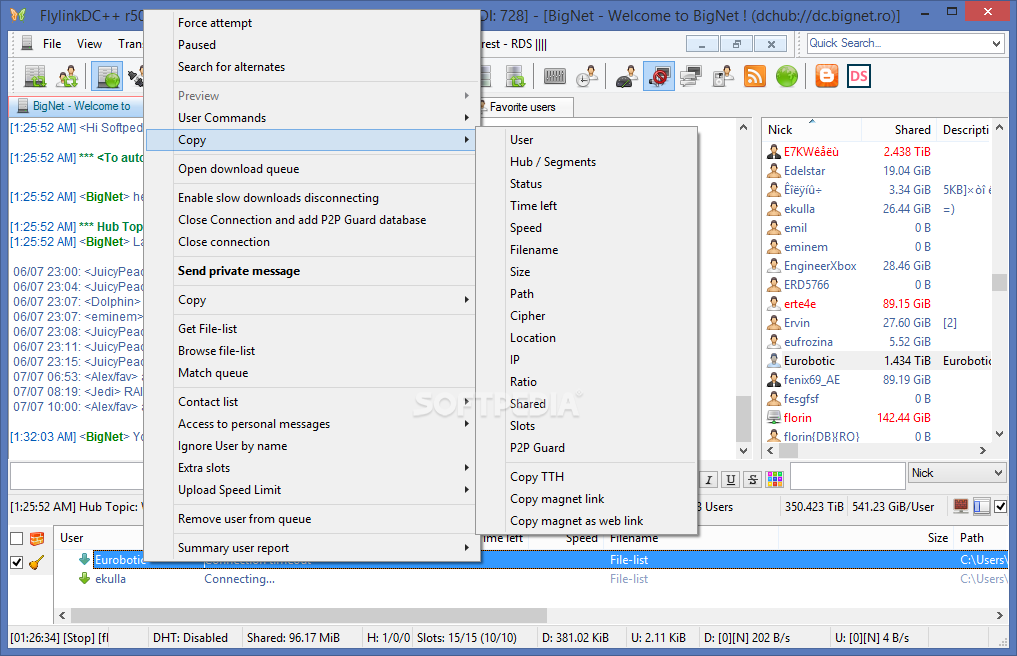Click the green download arrow beside ekulla
Image resolution: width=1017 pixels, height=656 pixels.
84,578
